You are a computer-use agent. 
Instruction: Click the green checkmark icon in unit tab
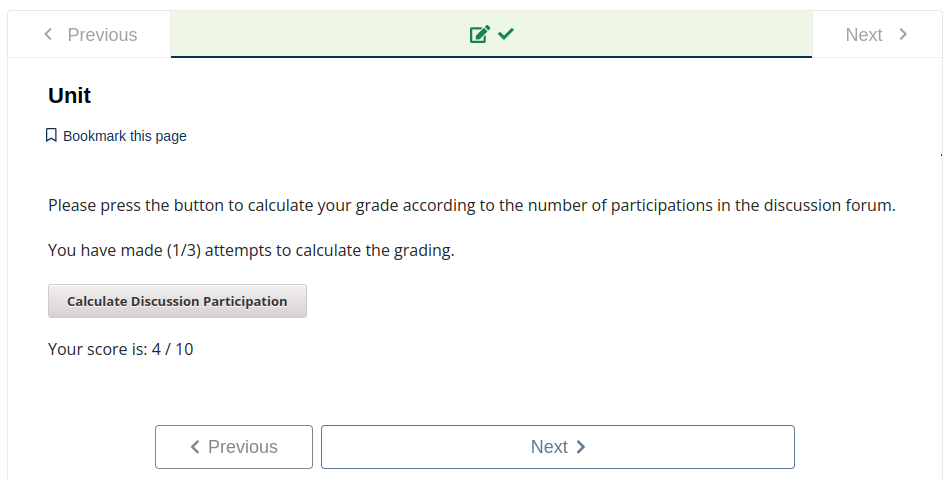[x=505, y=35]
